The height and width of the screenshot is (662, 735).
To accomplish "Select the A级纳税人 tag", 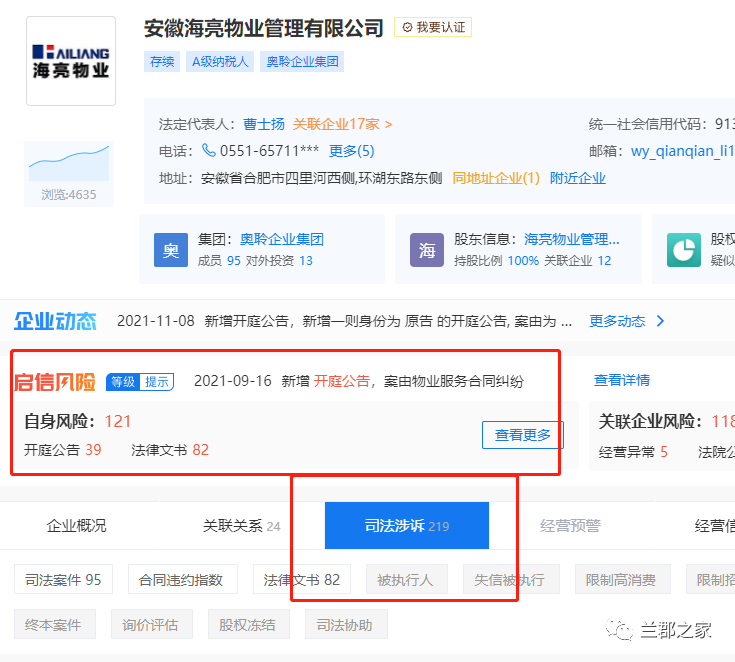I will tap(220, 61).
